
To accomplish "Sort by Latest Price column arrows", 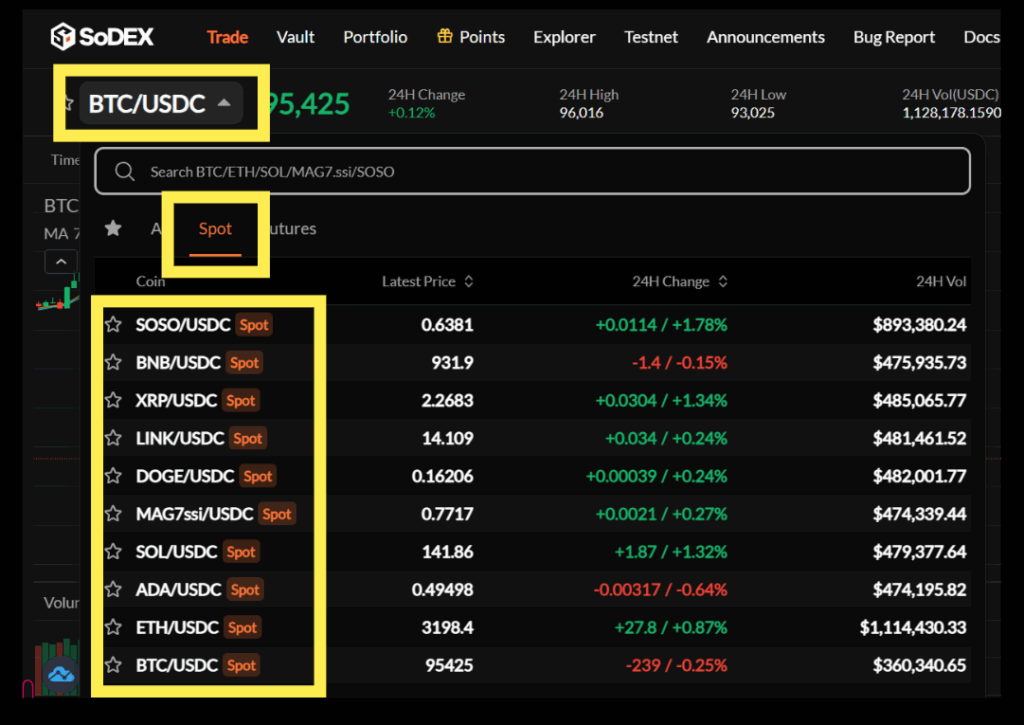I will coord(469,282).
